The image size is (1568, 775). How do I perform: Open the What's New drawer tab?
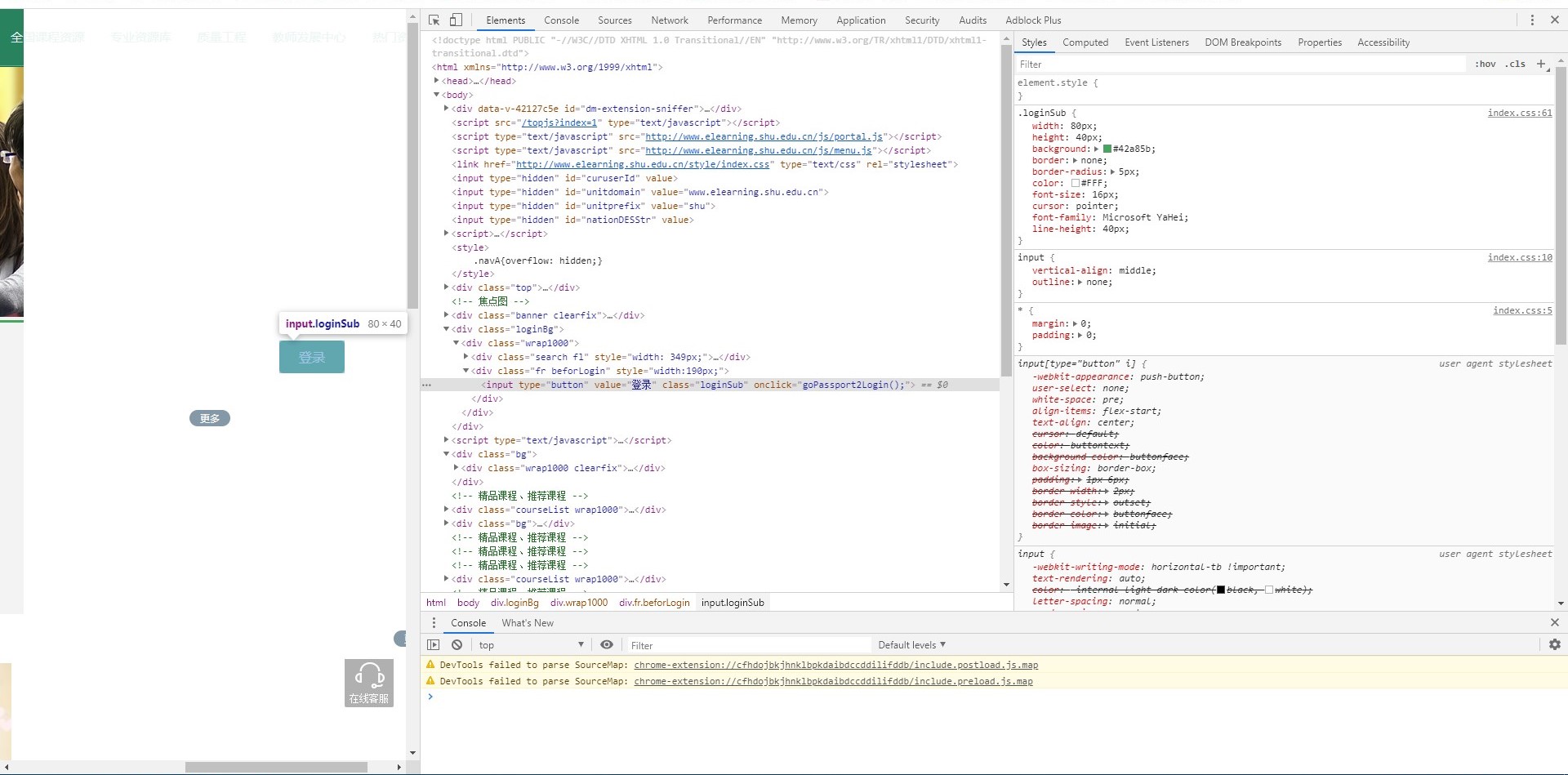coord(528,622)
